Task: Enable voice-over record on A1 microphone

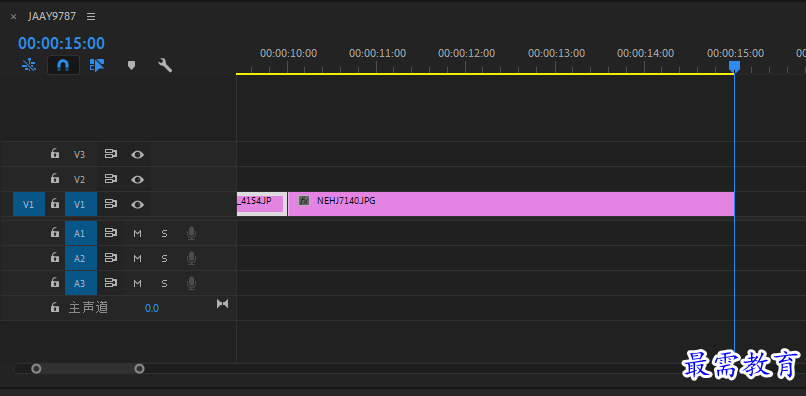Action: [191, 233]
